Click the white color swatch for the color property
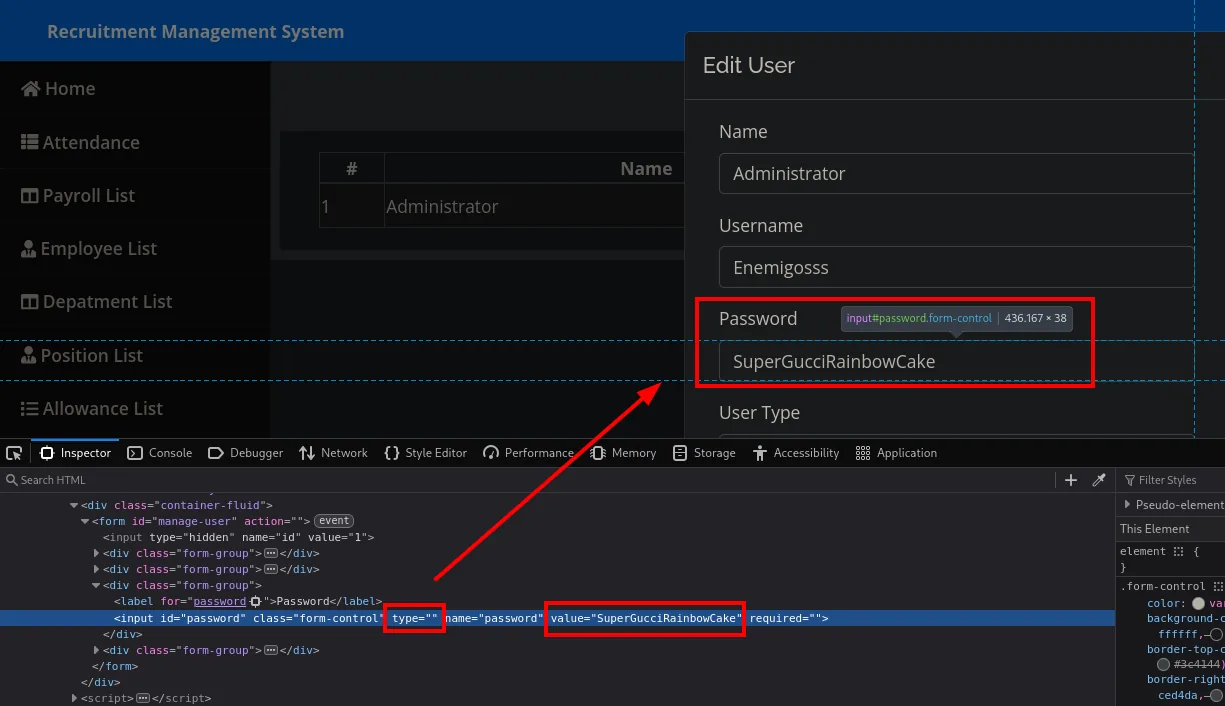 tap(1198, 603)
